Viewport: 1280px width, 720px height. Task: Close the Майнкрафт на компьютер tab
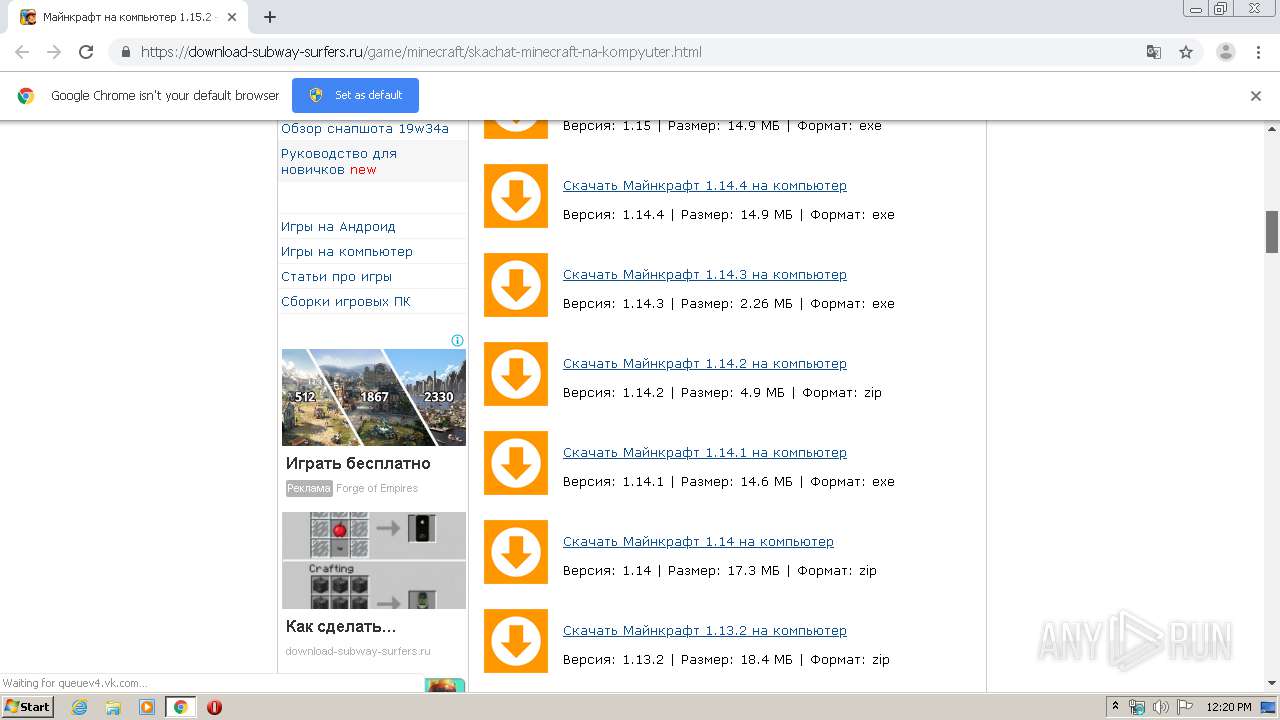pyautogui.click(x=232, y=17)
